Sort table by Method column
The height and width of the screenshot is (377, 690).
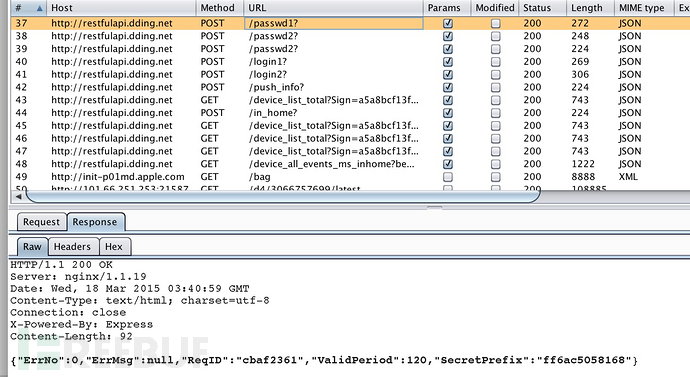(219, 7)
